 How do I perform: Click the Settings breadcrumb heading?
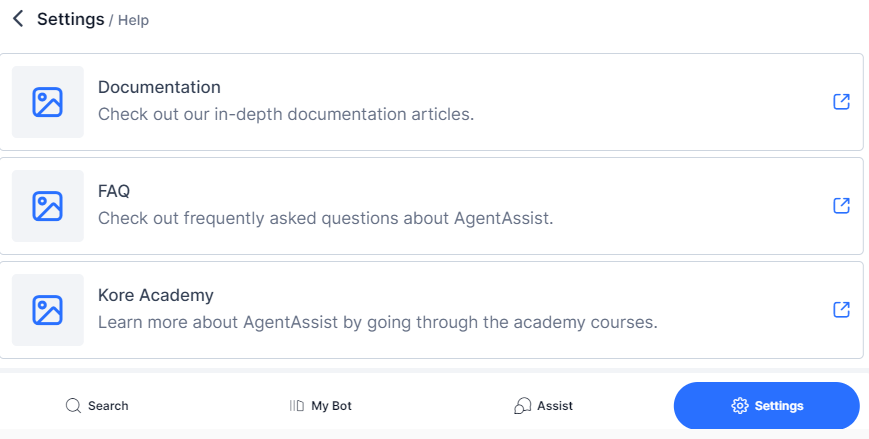tap(70, 19)
